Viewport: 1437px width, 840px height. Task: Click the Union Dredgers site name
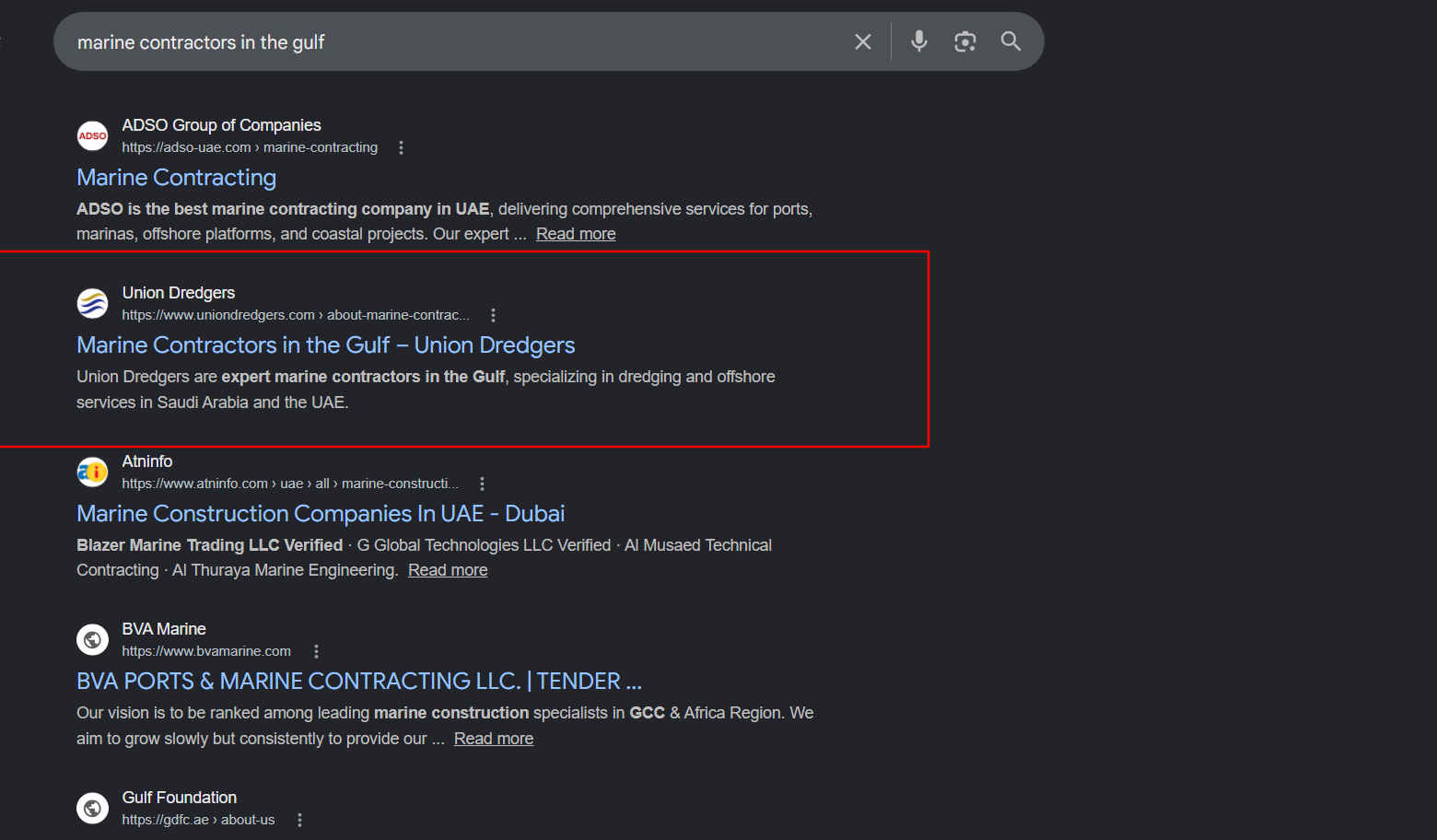click(x=179, y=293)
